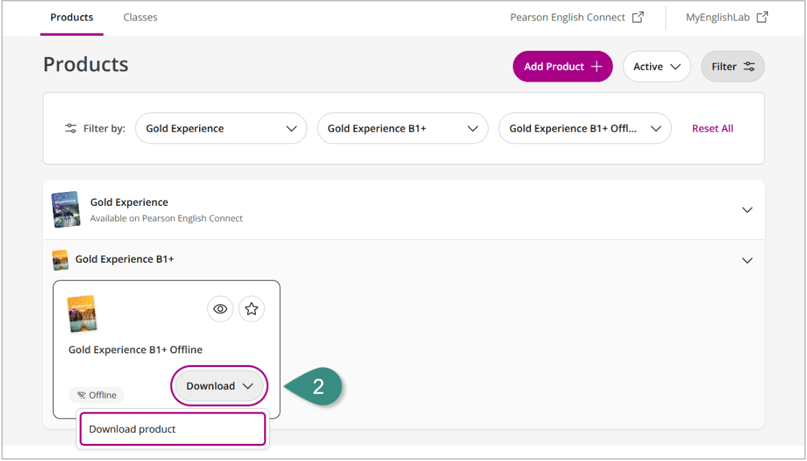Screen dimensions: 807x461
Task: Click the sliders icon in Filter button
Action: point(749,66)
